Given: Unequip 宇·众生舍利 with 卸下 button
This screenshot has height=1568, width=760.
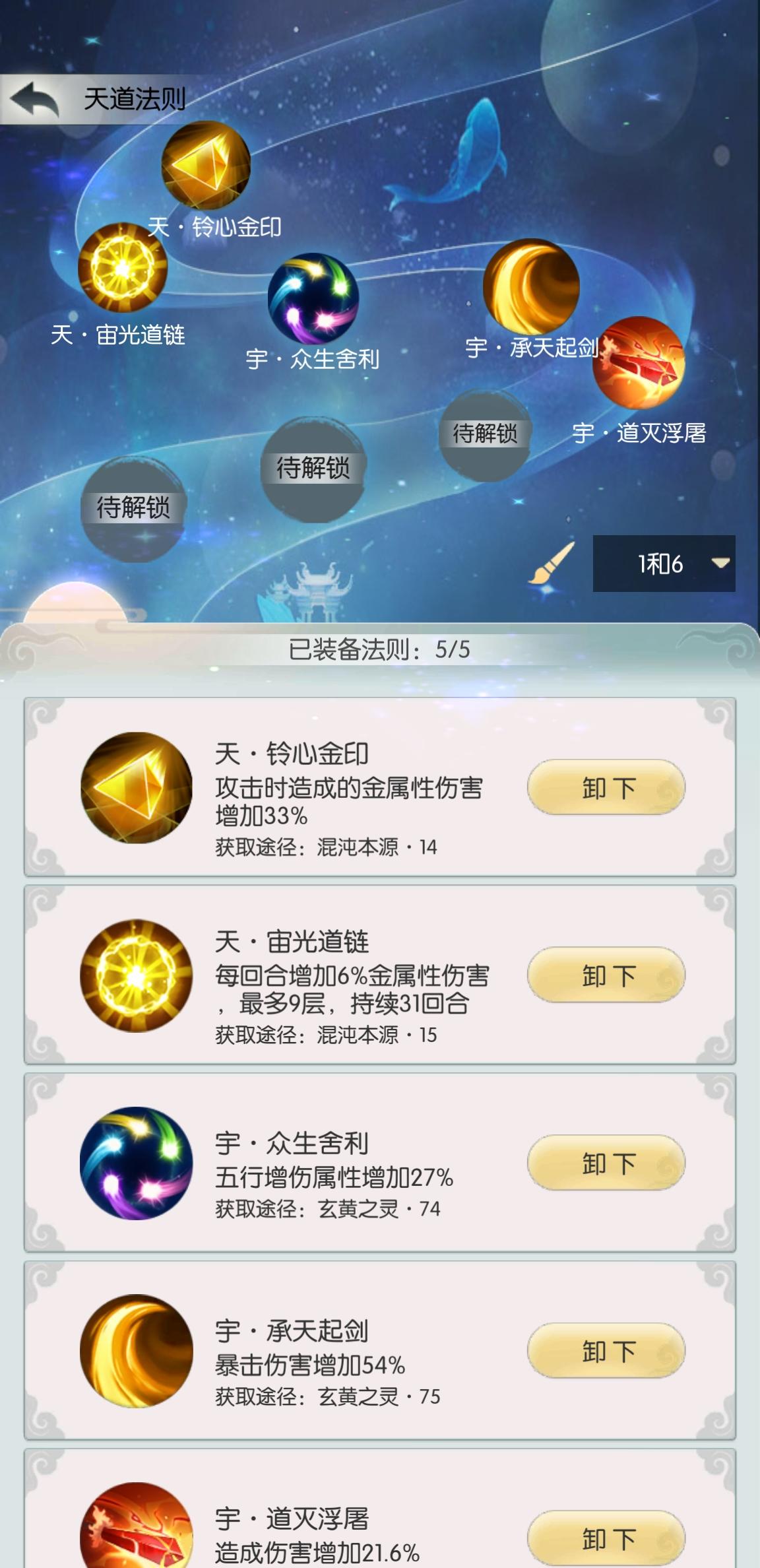Looking at the screenshot, I should 606,1162.
